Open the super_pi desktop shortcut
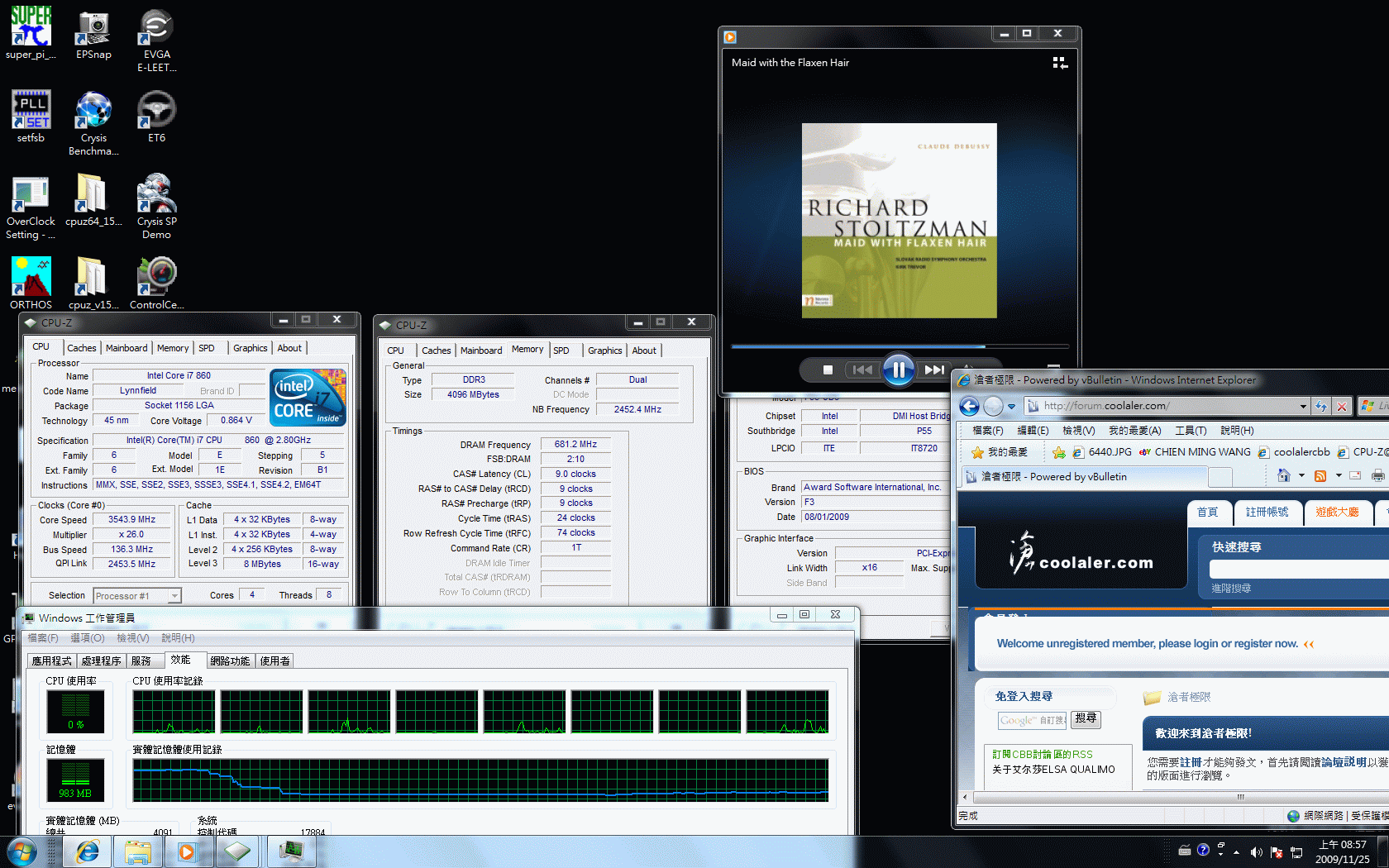This screenshot has width=1389, height=868. point(31,33)
